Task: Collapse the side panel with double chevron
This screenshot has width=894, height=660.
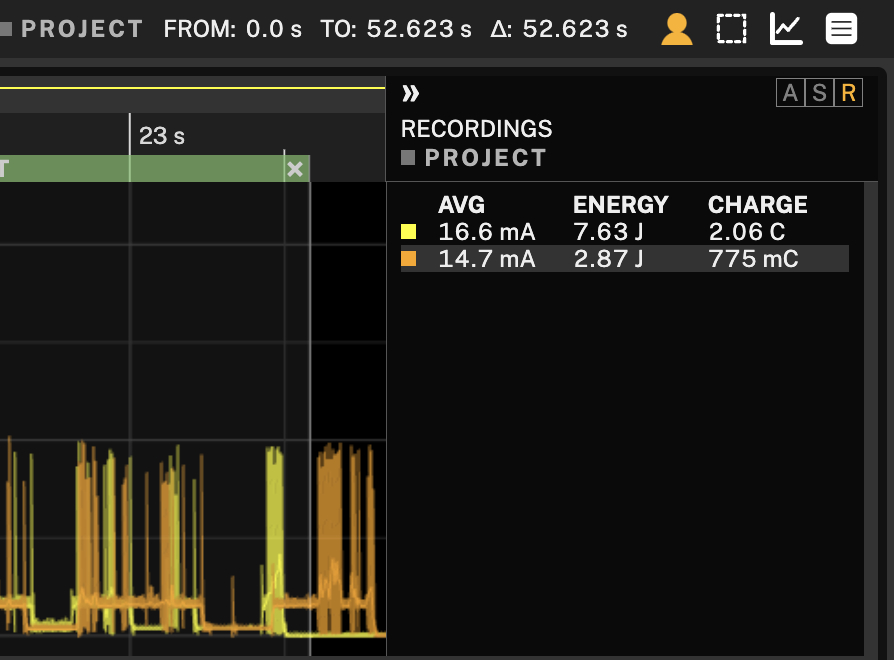Action: [x=410, y=94]
